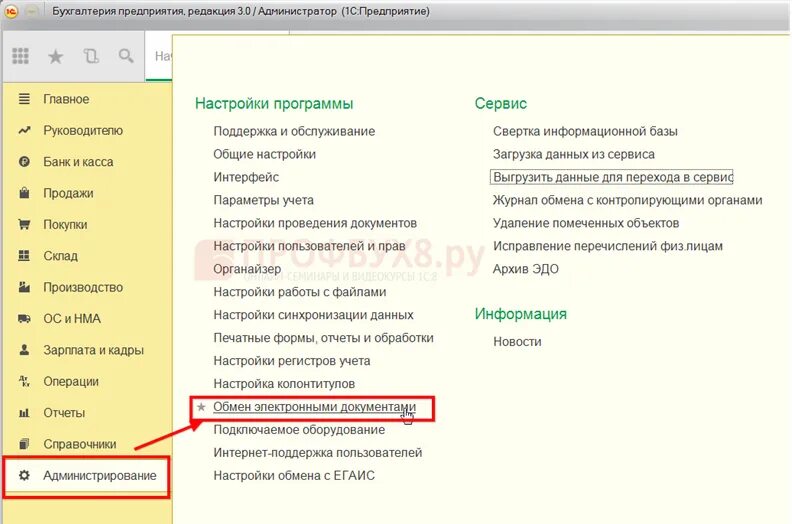Select the Операции section
This screenshot has width=792, height=524.
point(71,381)
